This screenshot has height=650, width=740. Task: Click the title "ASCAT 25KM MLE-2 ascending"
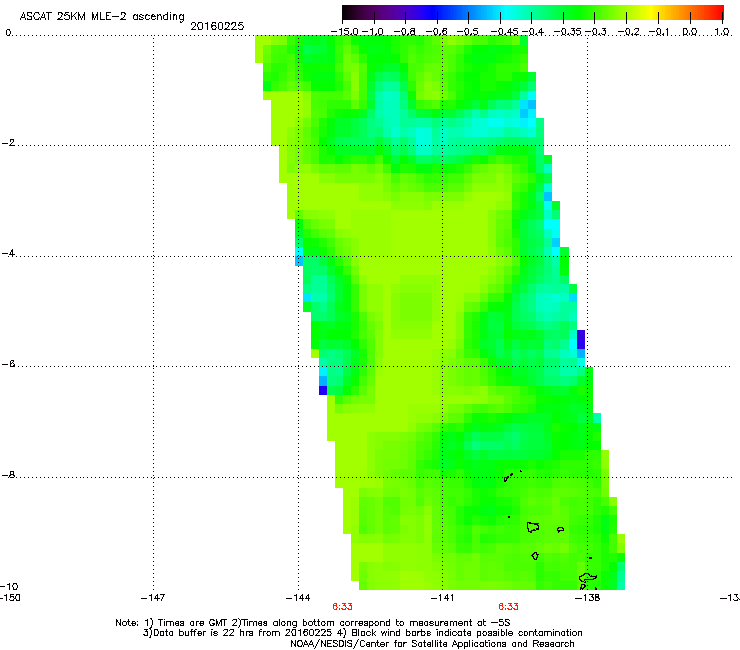click(x=102, y=16)
